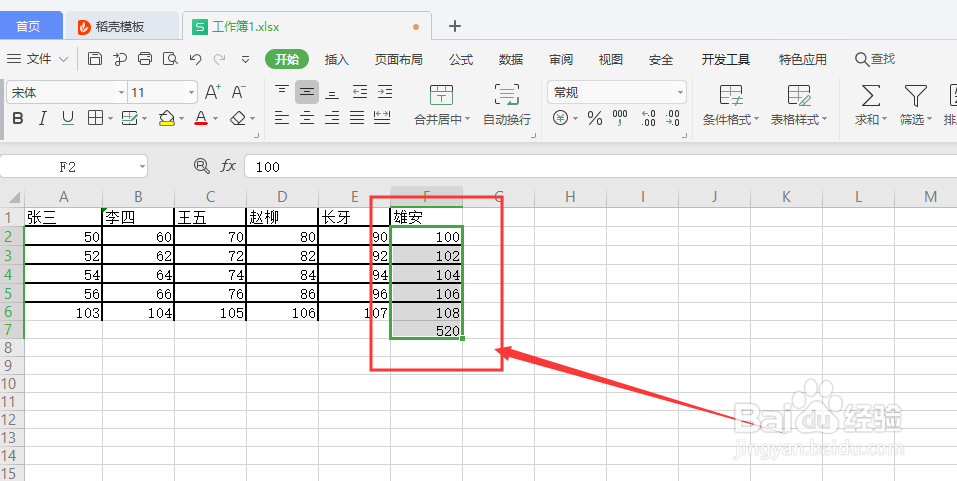This screenshot has width=957, height=481.
Task: Apply red font color
Action: (x=201, y=118)
